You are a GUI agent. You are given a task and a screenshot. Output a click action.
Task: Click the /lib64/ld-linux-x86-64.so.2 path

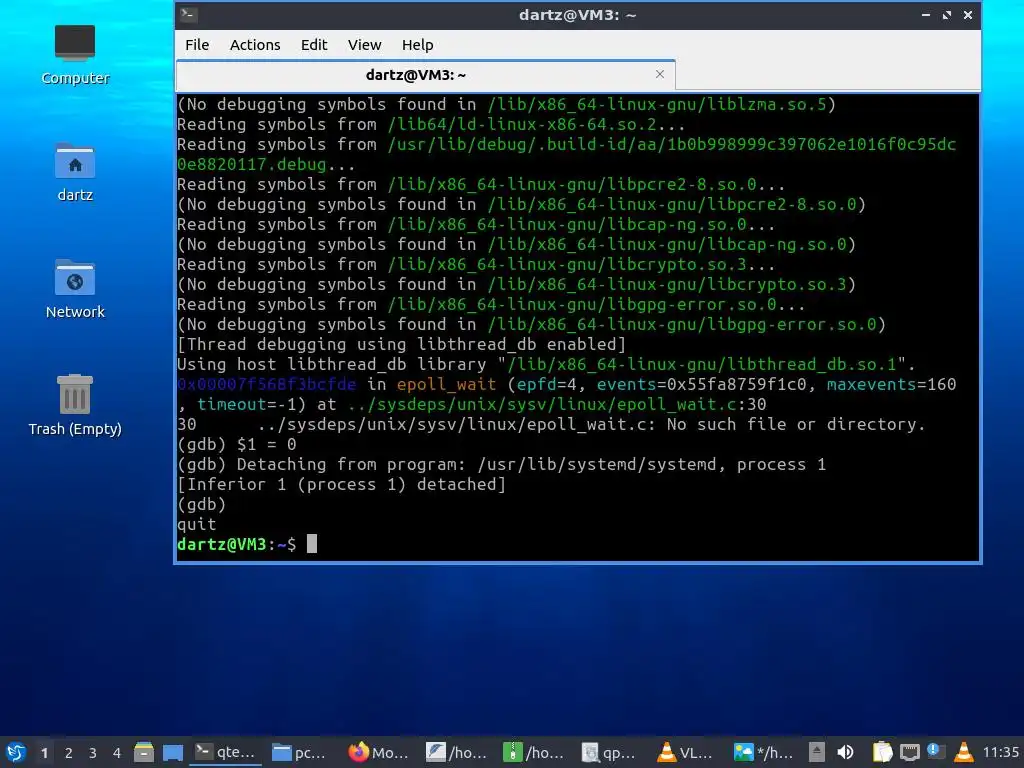521,125
